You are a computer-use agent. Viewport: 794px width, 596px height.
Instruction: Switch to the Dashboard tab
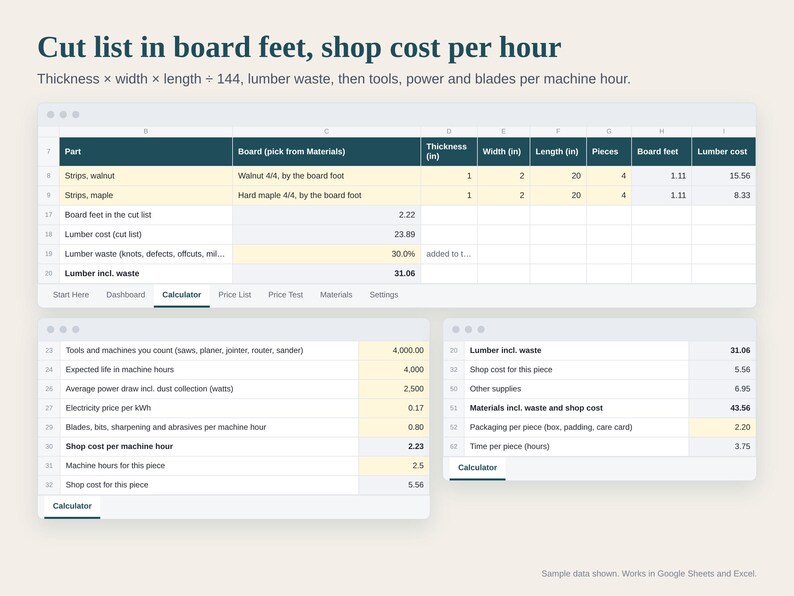(126, 295)
